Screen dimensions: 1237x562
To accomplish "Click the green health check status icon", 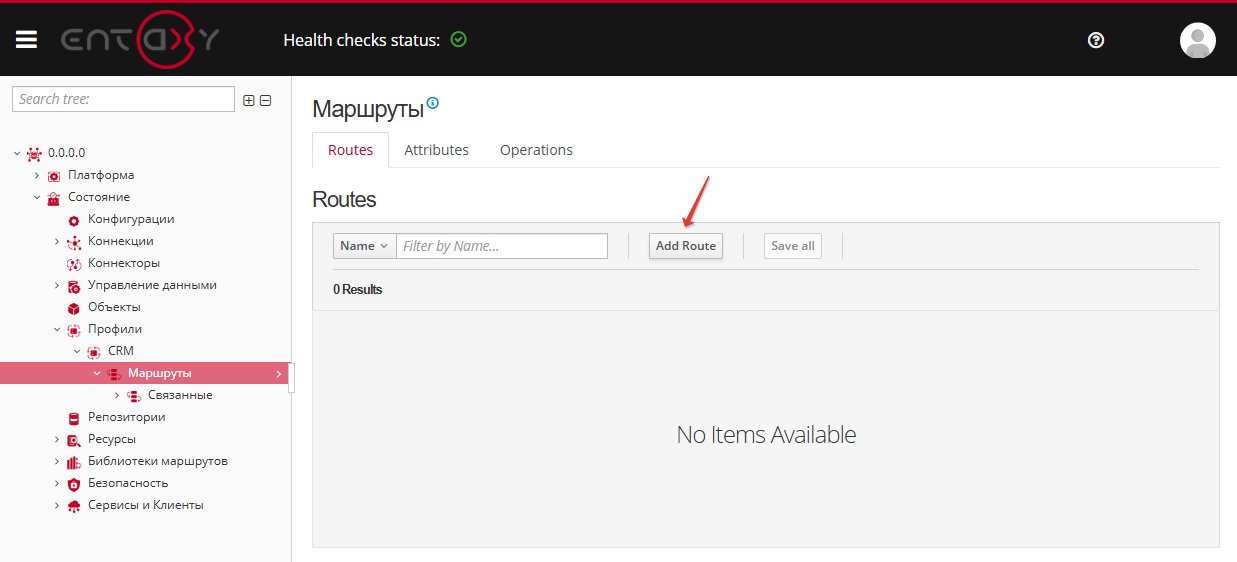I will [458, 40].
